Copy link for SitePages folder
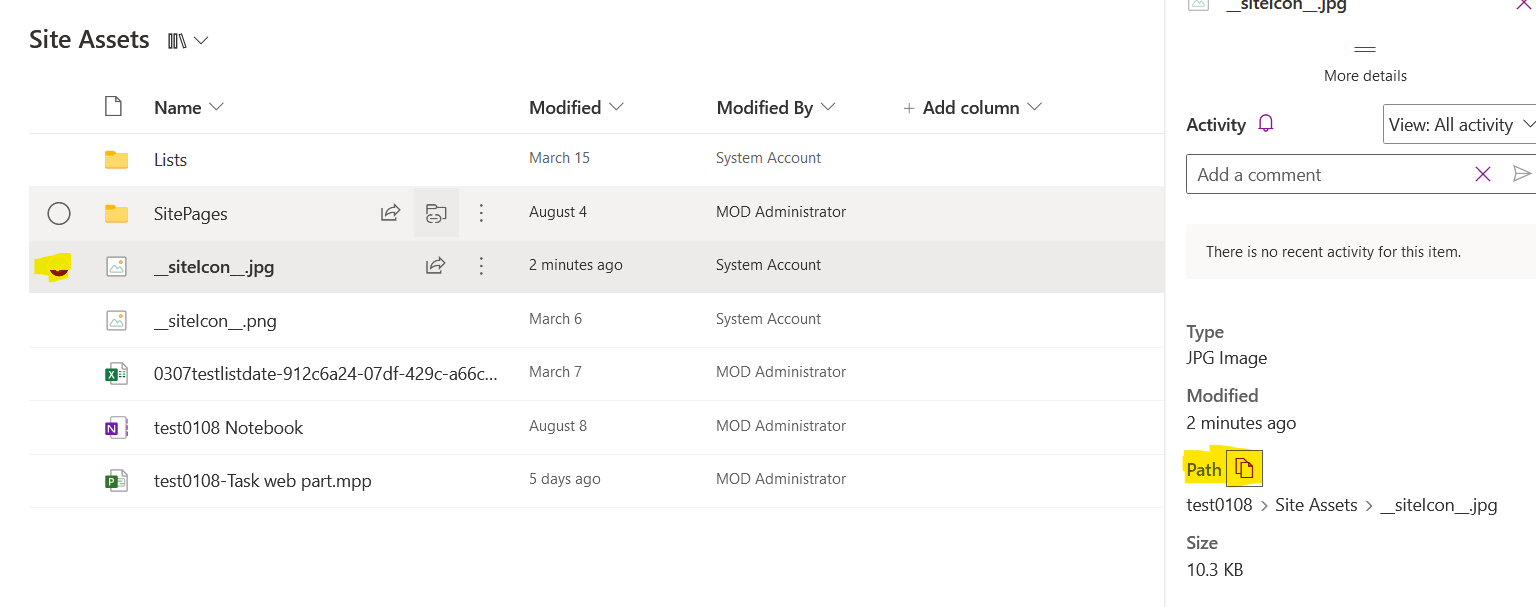Screen dimensions: 1536x607 435,212
